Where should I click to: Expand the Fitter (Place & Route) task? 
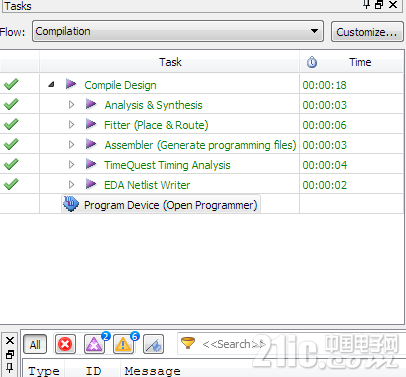(x=71, y=125)
